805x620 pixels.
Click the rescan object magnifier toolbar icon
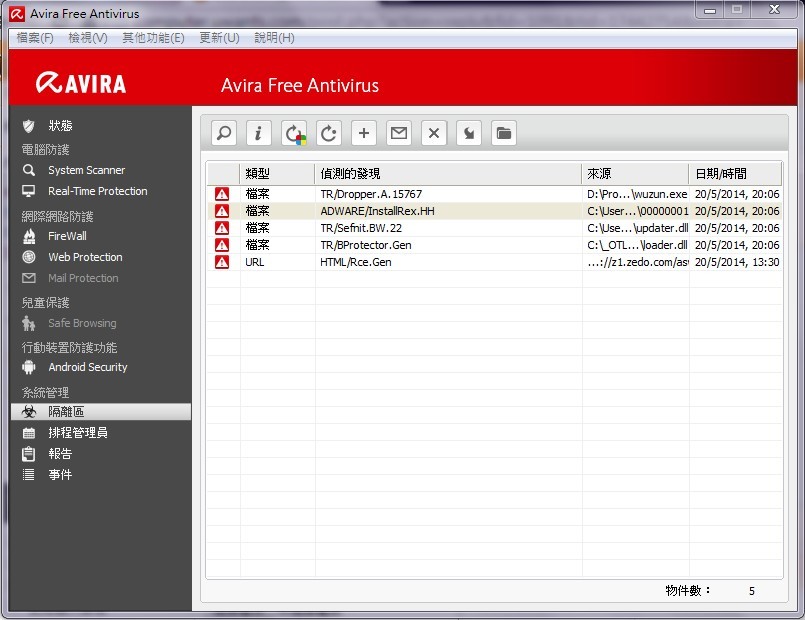pyautogui.click(x=224, y=133)
